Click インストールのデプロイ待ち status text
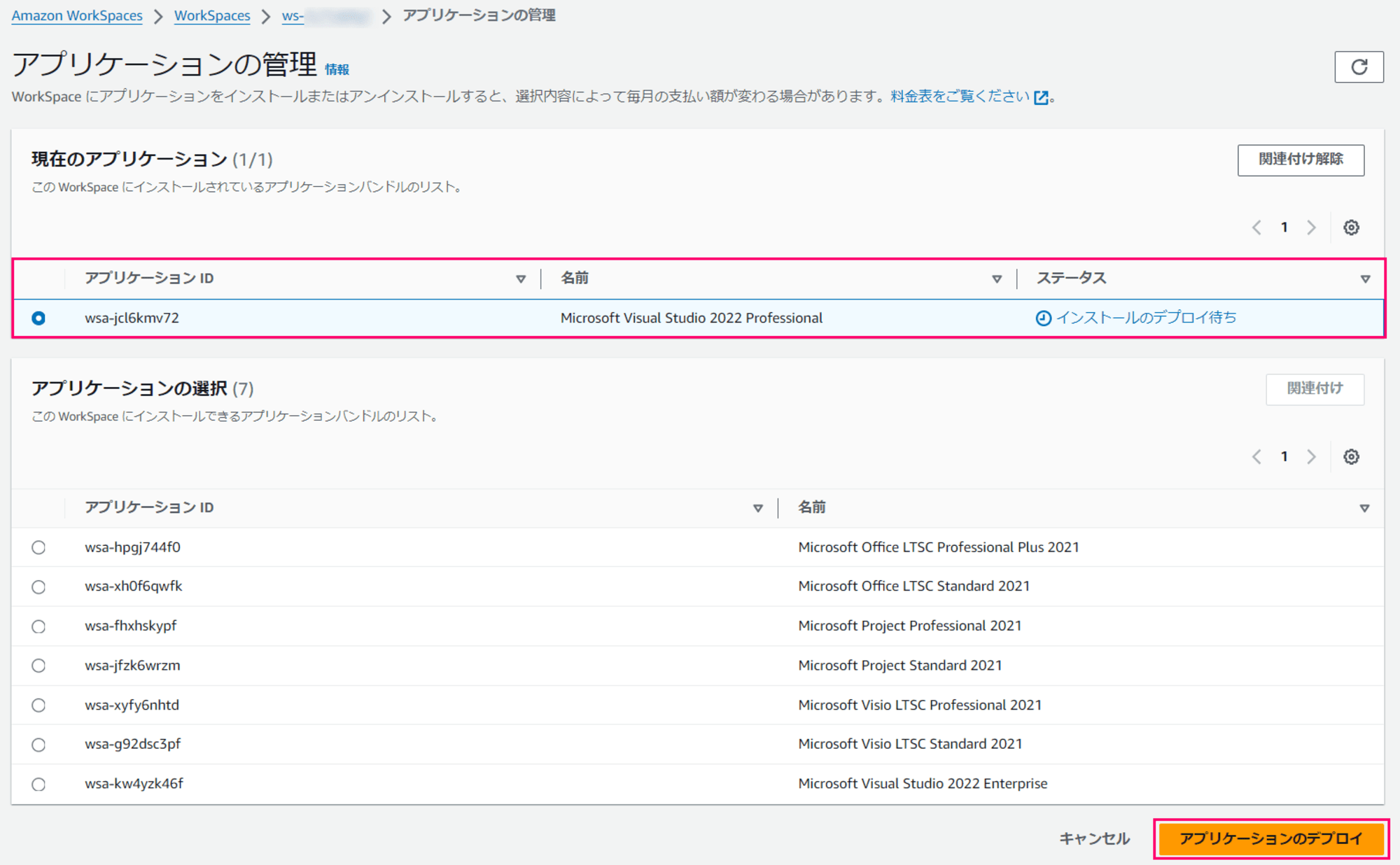The width and height of the screenshot is (1400, 865). [x=1146, y=318]
